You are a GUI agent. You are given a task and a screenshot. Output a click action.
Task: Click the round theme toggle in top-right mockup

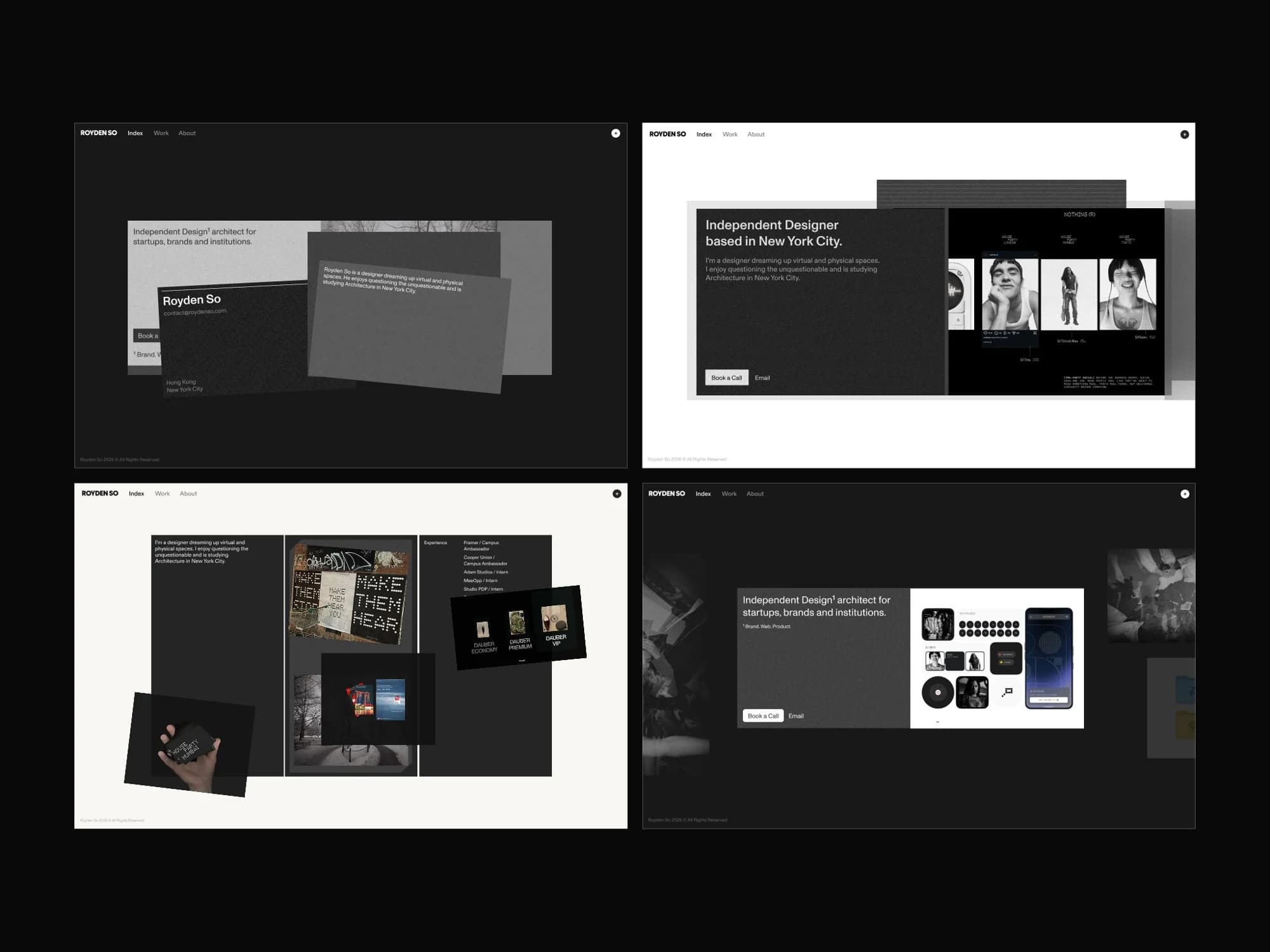pyautogui.click(x=1184, y=135)
